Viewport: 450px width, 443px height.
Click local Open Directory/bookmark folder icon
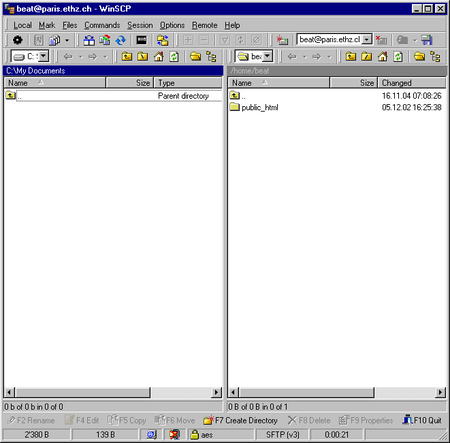tap(196, 57)
